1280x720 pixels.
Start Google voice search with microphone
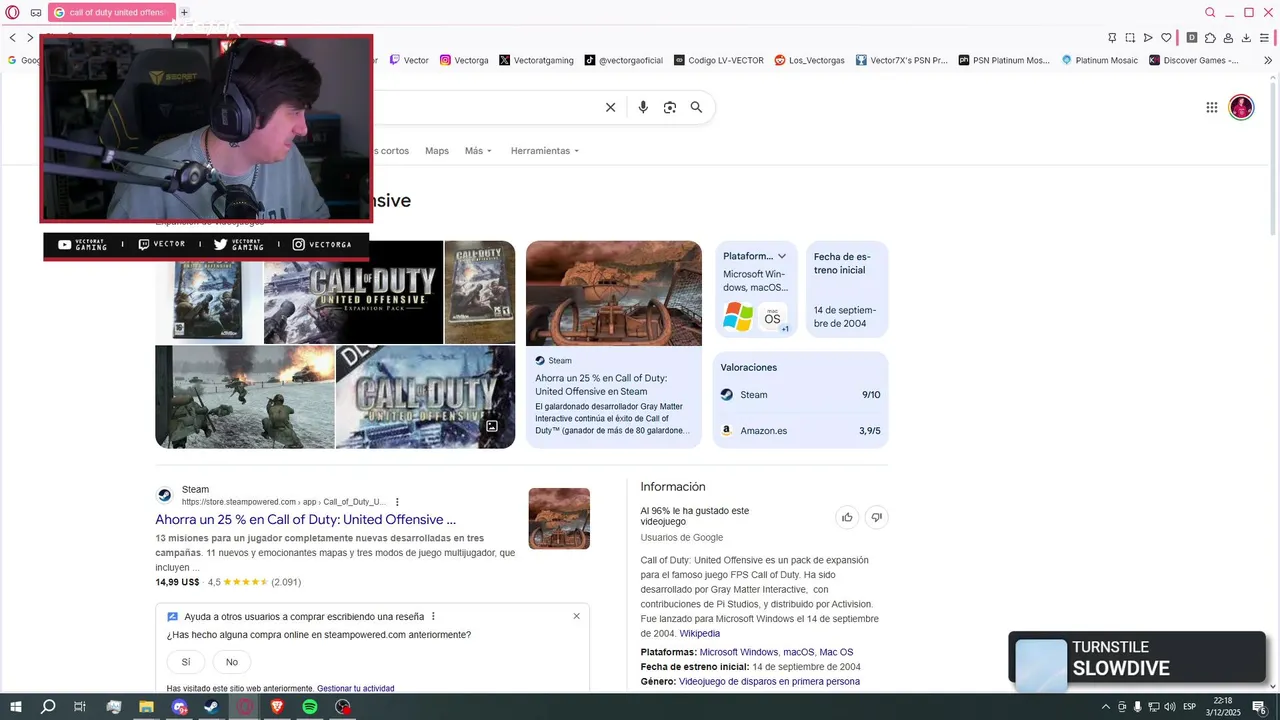(x=643, y=107)
